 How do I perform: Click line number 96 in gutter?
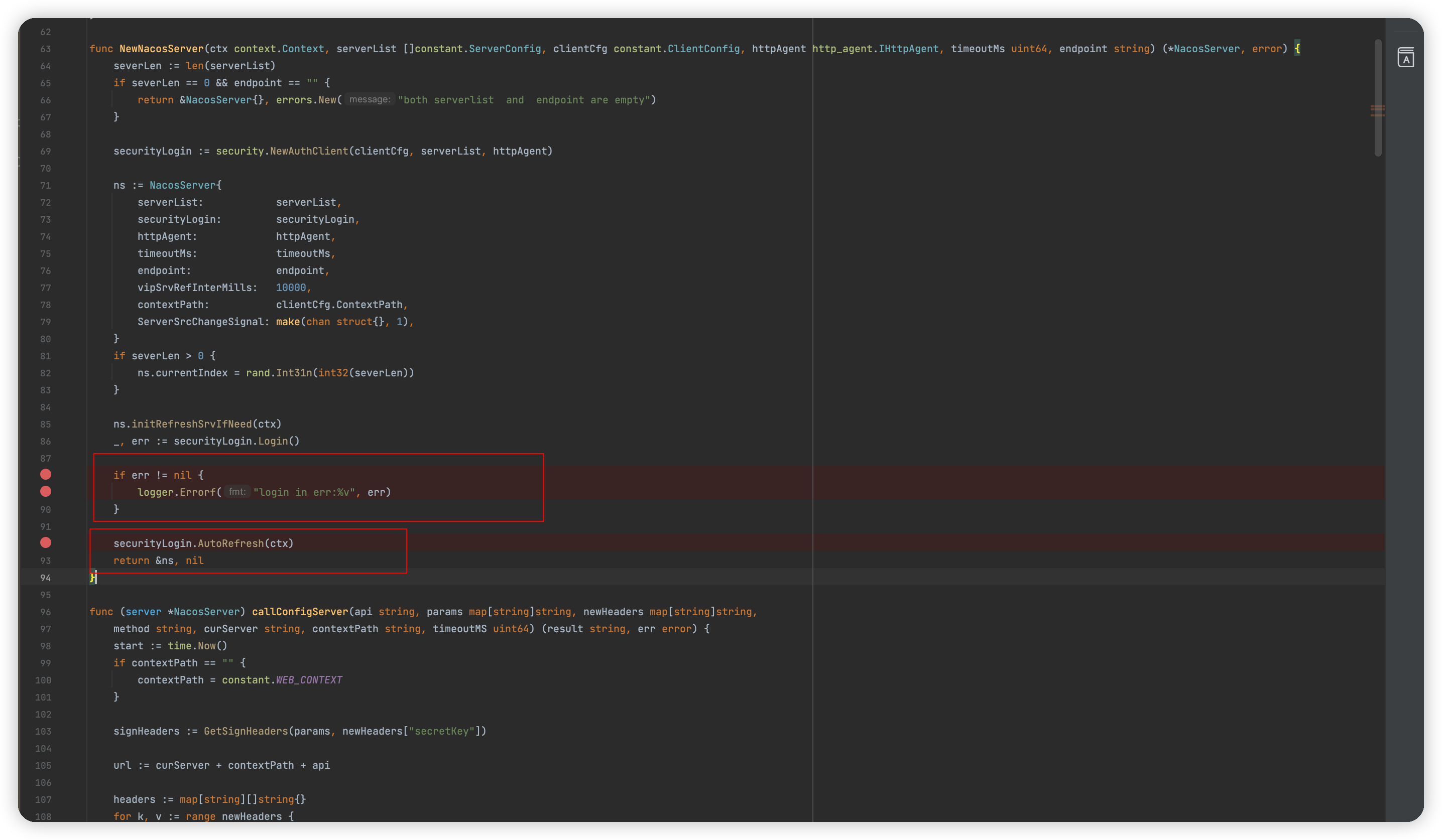click(45, 612)
